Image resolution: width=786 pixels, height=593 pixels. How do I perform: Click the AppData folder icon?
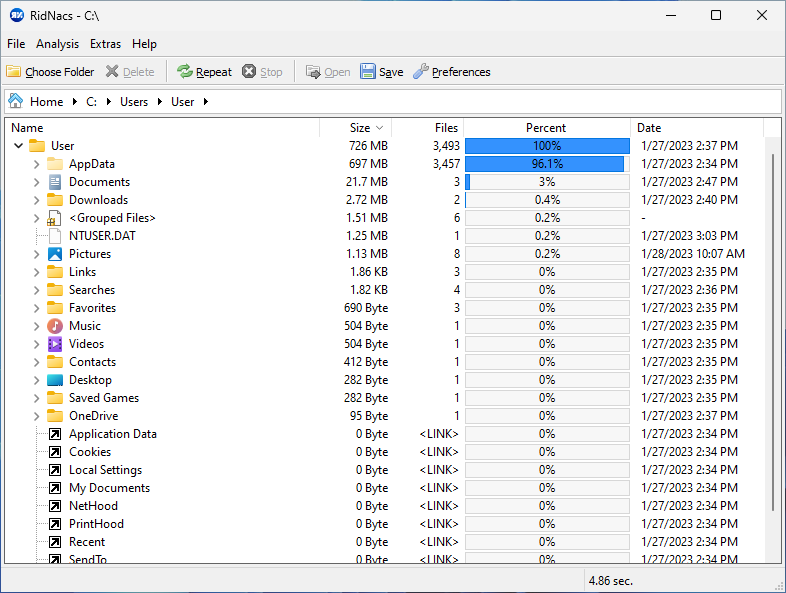click(x=55, y=164)
